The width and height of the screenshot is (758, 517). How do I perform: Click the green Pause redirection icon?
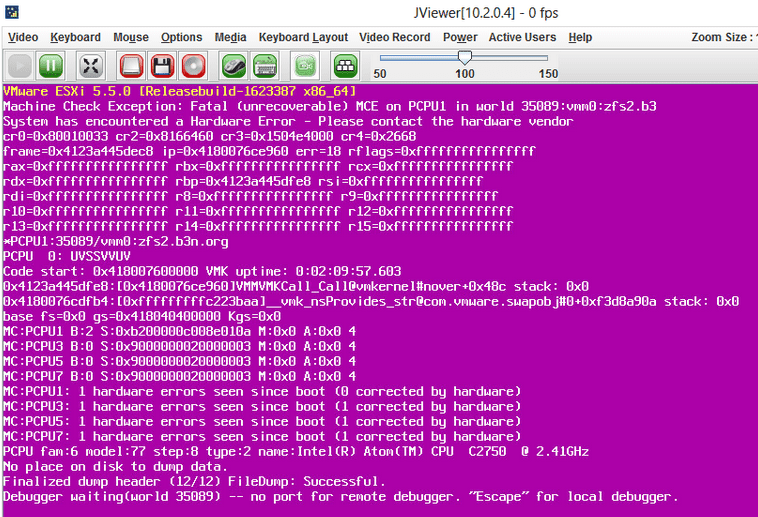point(51,66)
